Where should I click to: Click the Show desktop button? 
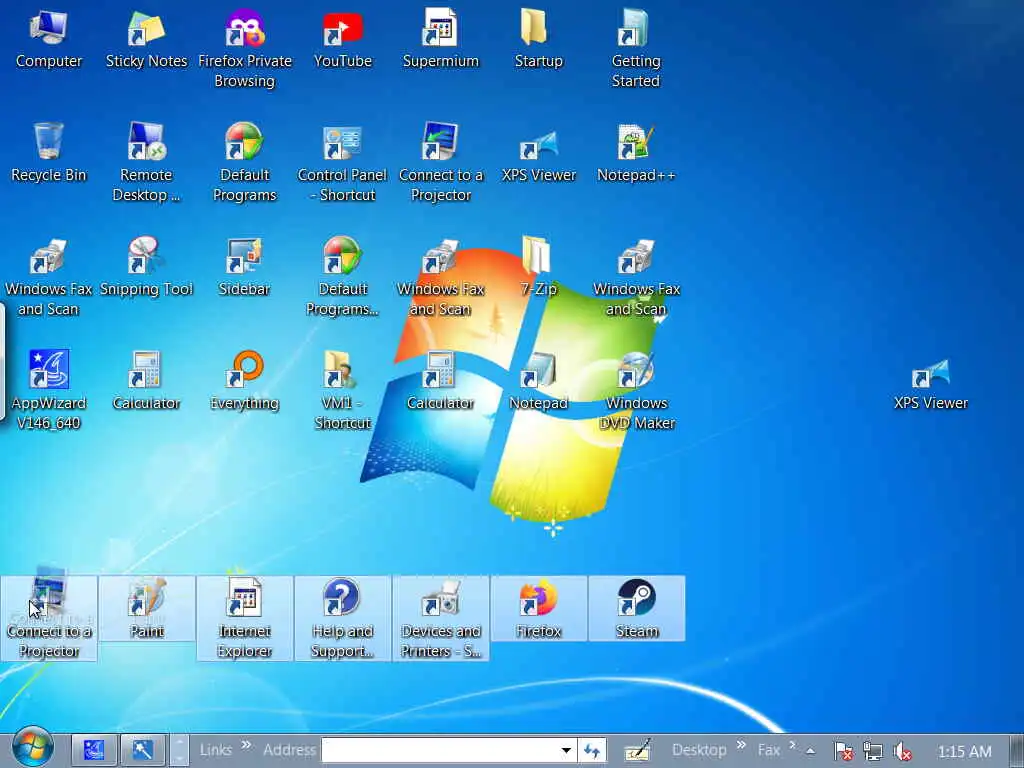pyautogui.click(x=1016, y=750)
